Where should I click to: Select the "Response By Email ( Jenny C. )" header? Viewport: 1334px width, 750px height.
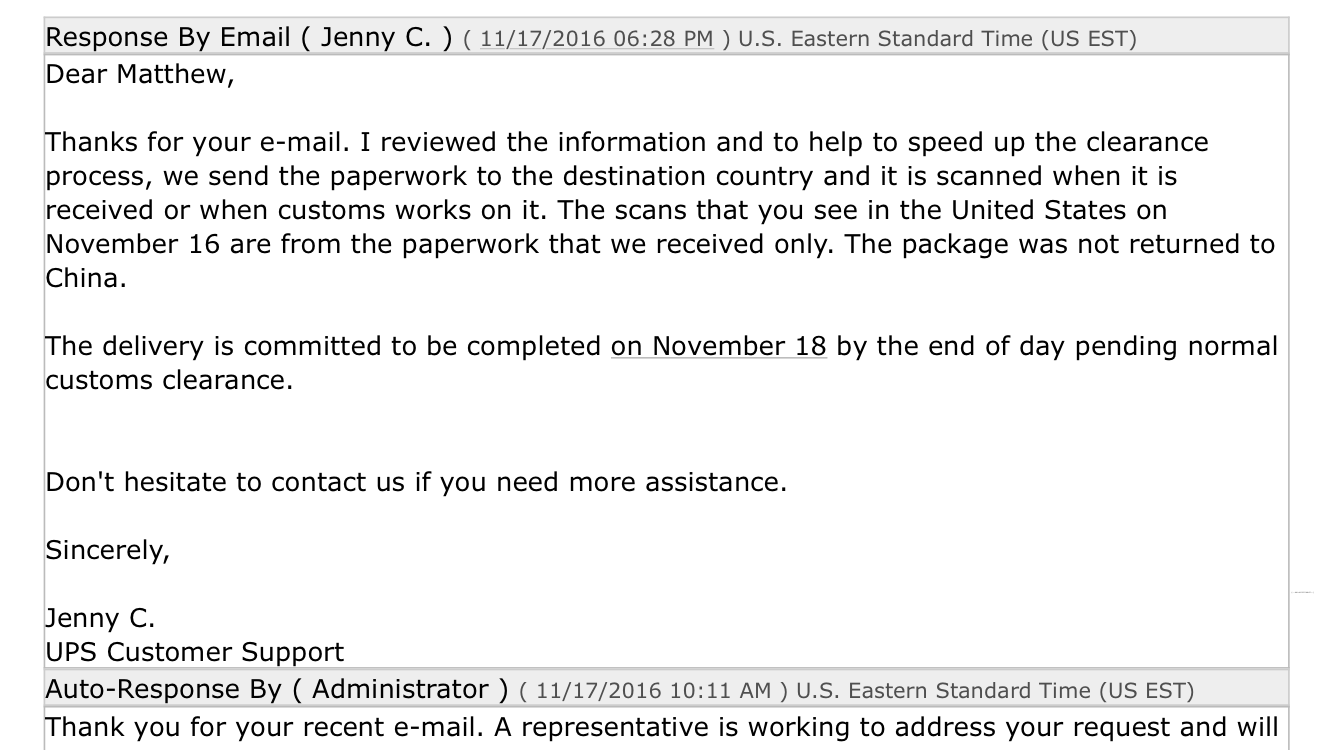click(x=251, y=38)
